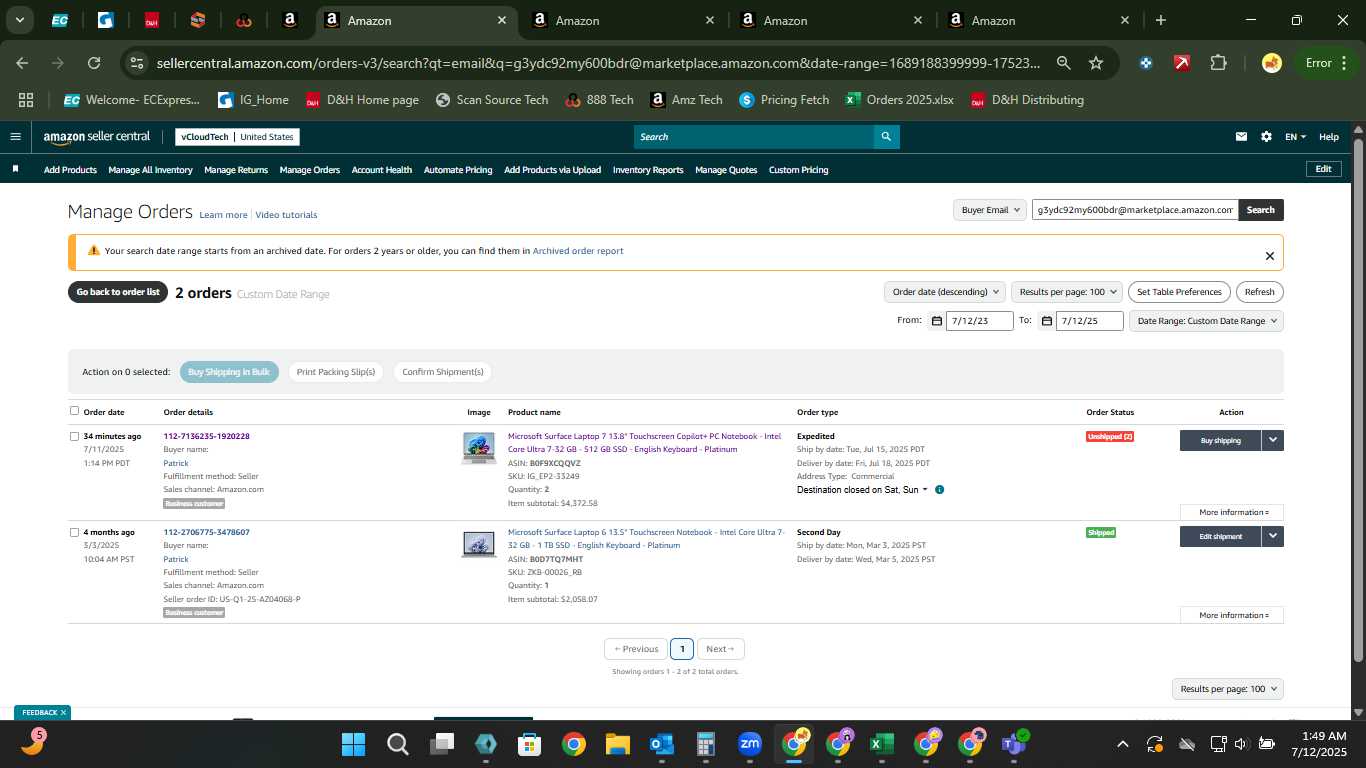Launch File Explorer from taskbar
The width and height of the screenshot is (1366, 768).
point(617,744)
